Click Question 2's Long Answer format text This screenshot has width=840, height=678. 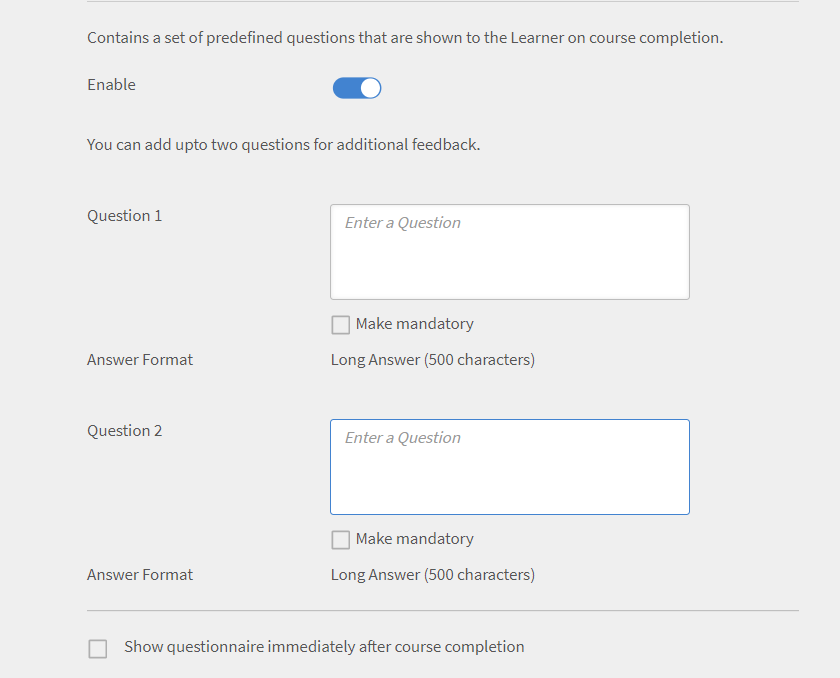coord(432,575)
